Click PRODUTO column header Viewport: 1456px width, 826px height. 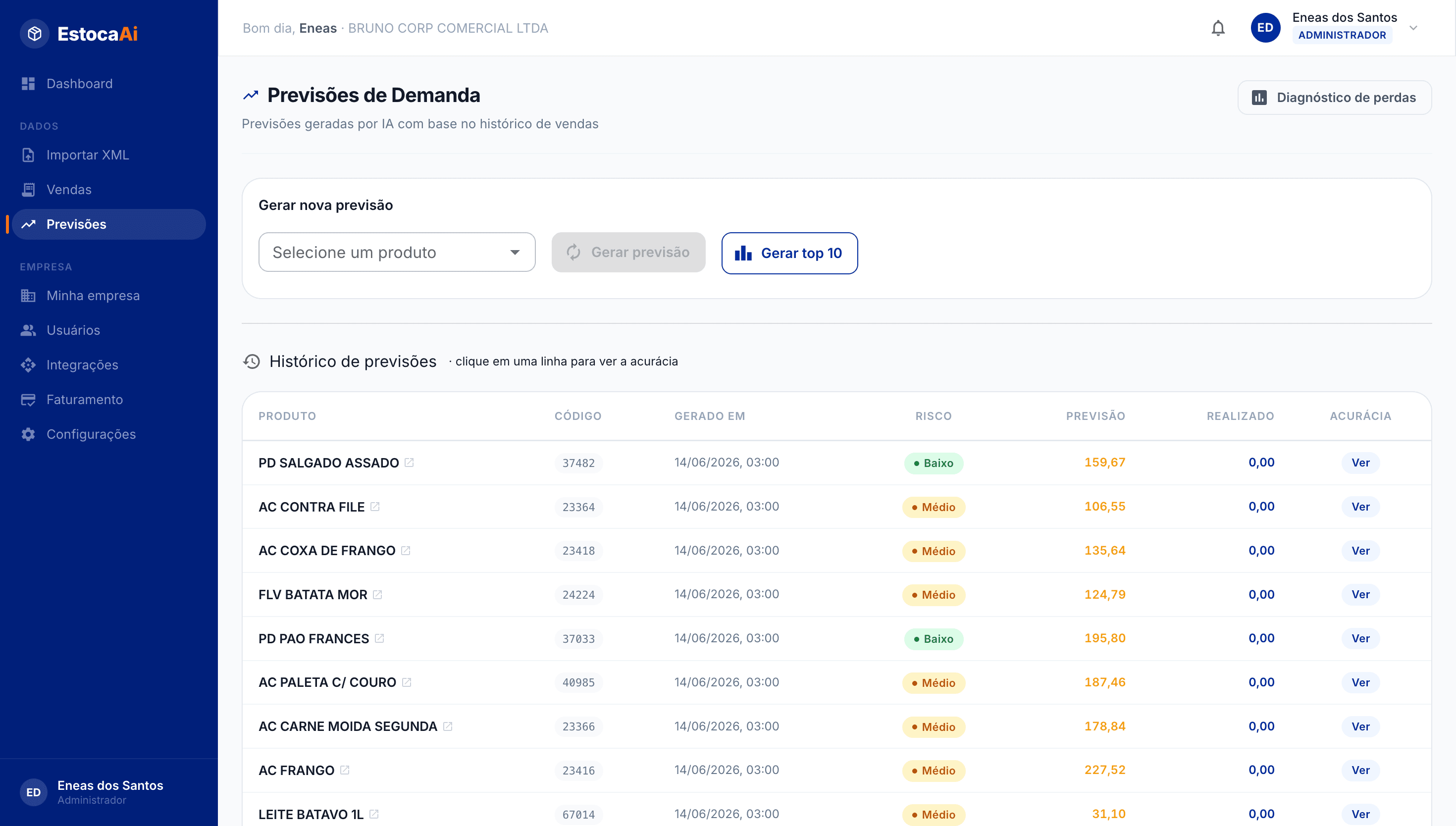coord(287,416)
